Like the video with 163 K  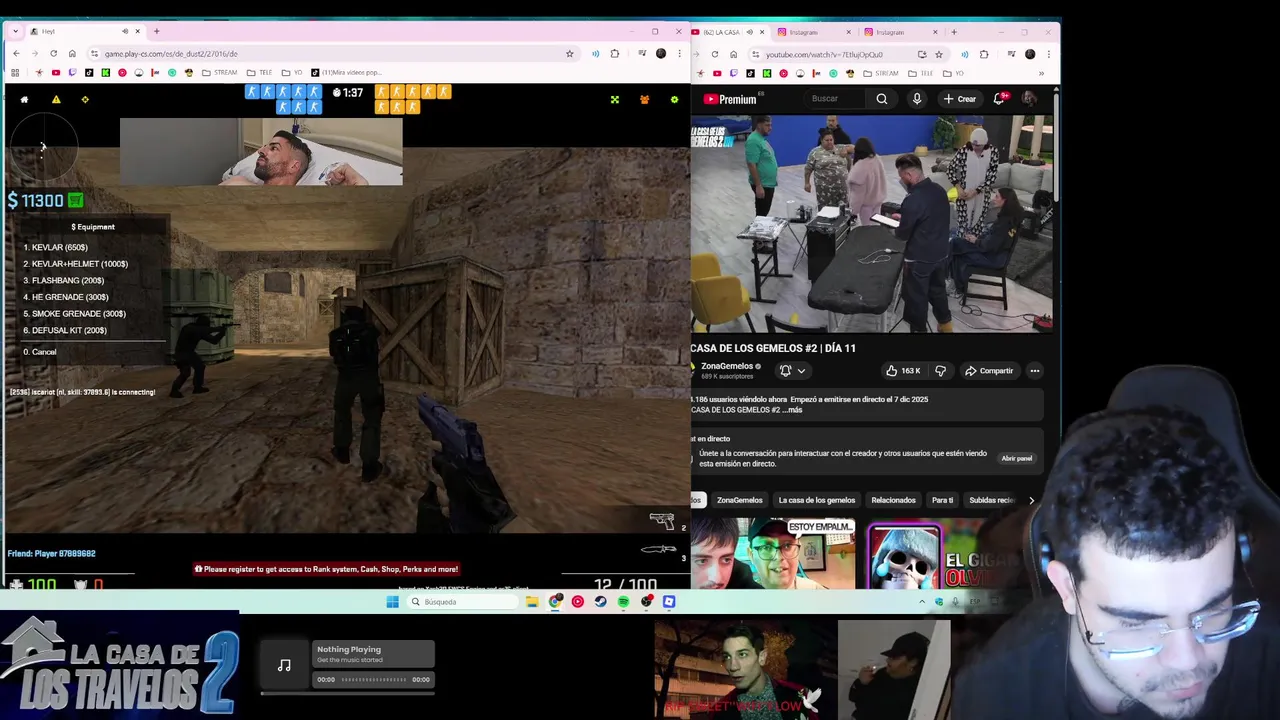(x=902, y=371)
